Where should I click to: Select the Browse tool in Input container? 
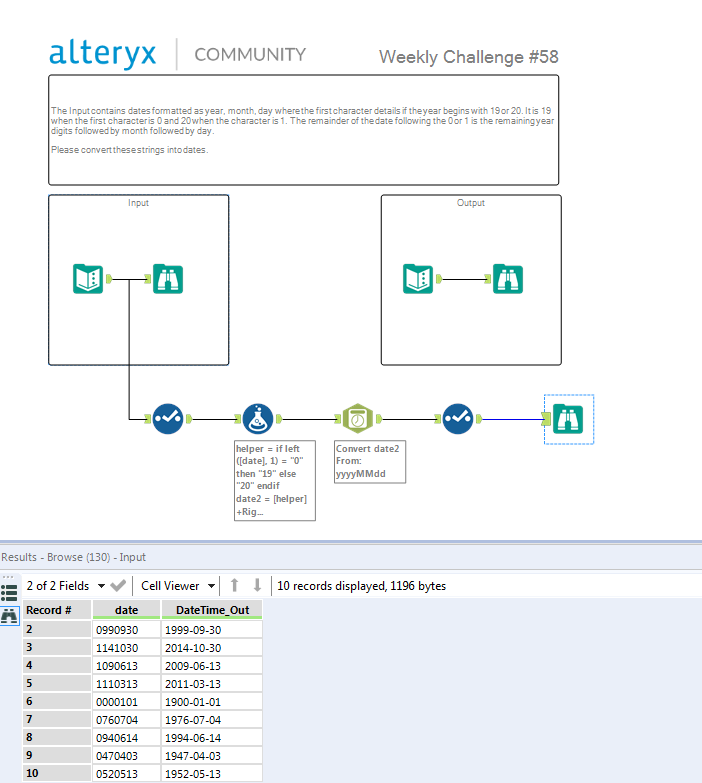168,279
